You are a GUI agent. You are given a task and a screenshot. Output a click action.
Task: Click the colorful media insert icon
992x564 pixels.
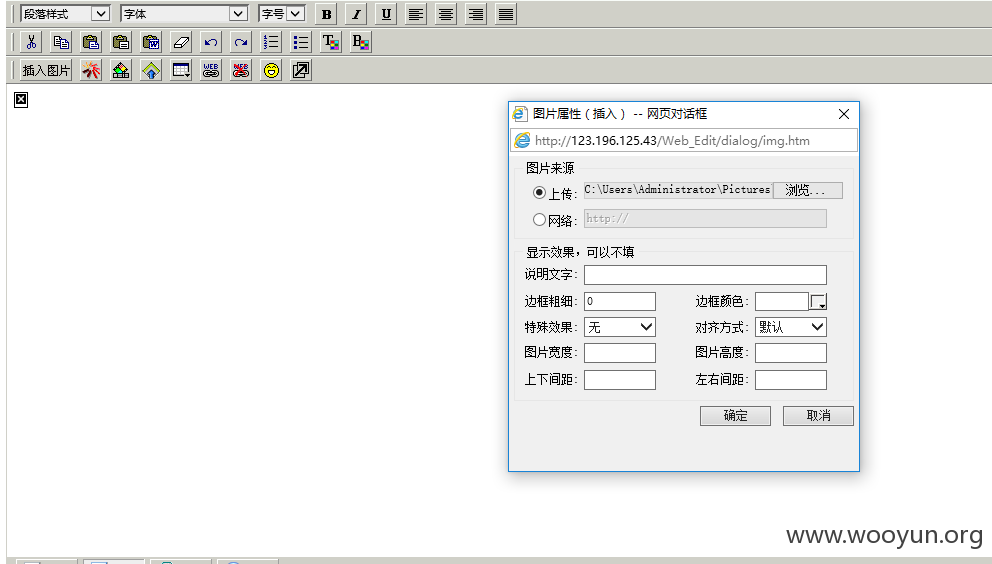click(x=120, y=70)
